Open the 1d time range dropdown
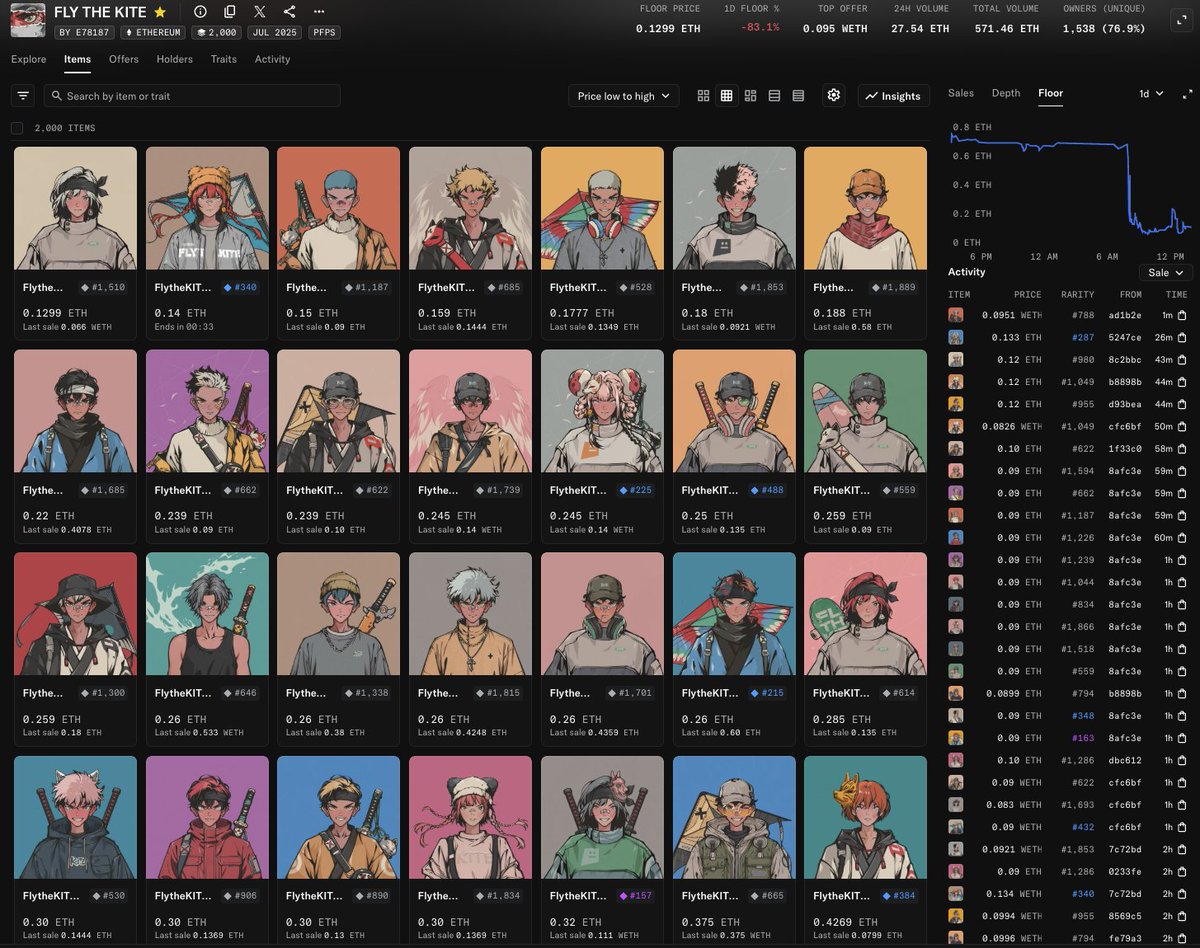 [1151, 94]
